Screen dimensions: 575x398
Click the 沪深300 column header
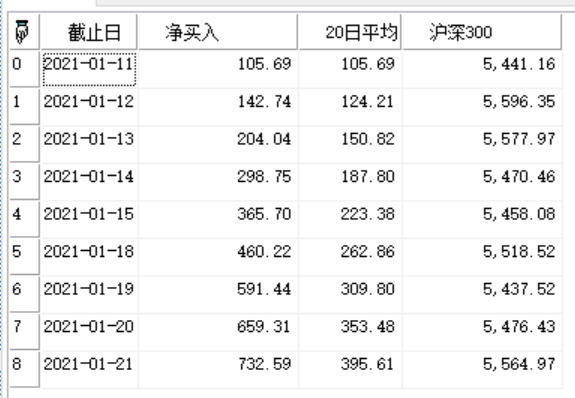(482, 32)
